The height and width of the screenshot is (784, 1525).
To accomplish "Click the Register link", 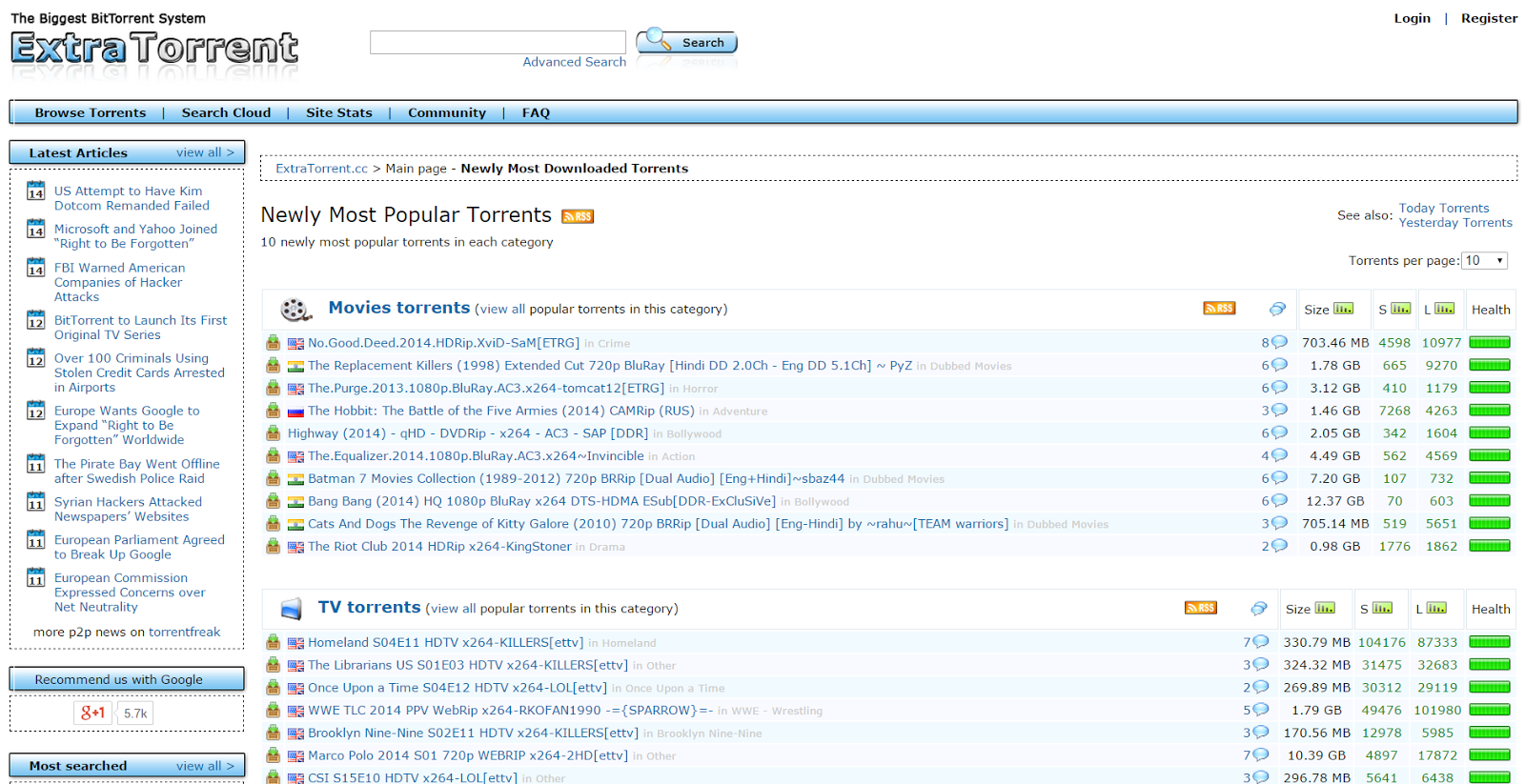I will tap(1489, 18).
